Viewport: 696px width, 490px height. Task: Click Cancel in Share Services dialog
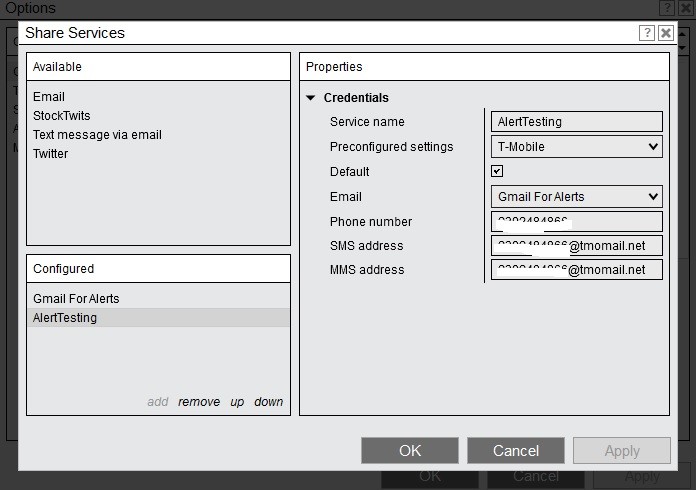(516, 450)
